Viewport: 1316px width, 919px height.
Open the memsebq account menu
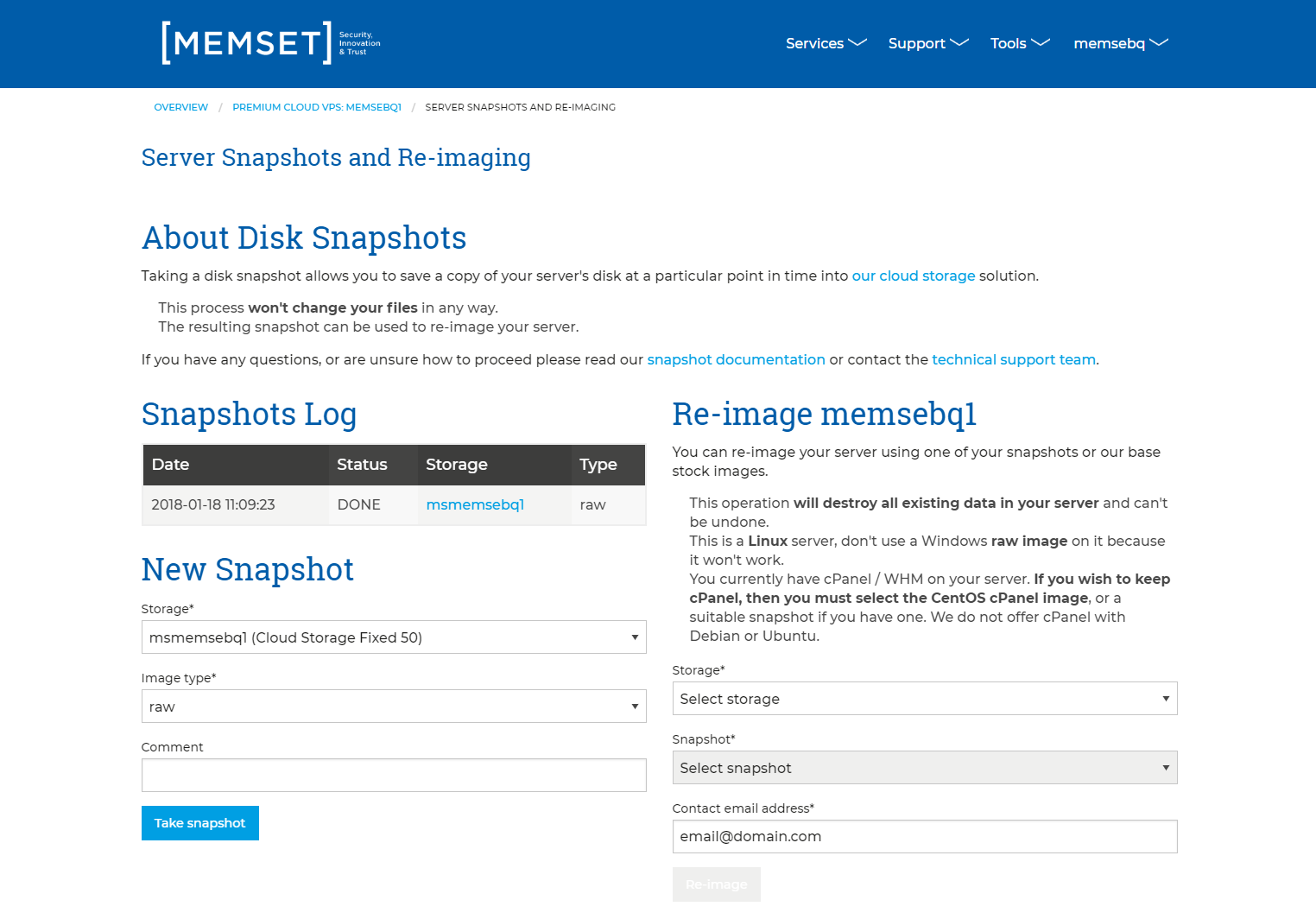(1120, 43)
